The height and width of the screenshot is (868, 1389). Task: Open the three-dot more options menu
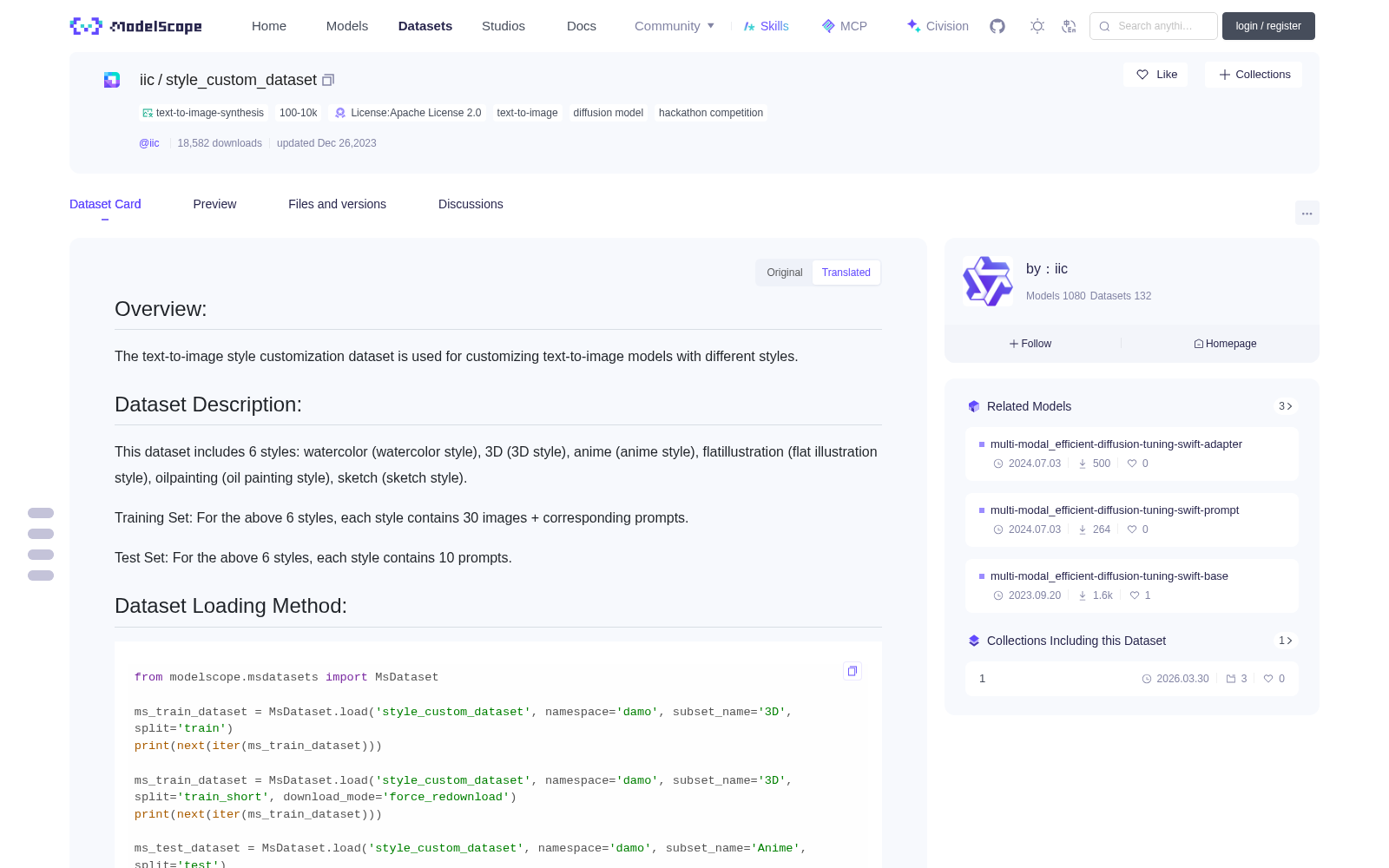[1307, 213]
